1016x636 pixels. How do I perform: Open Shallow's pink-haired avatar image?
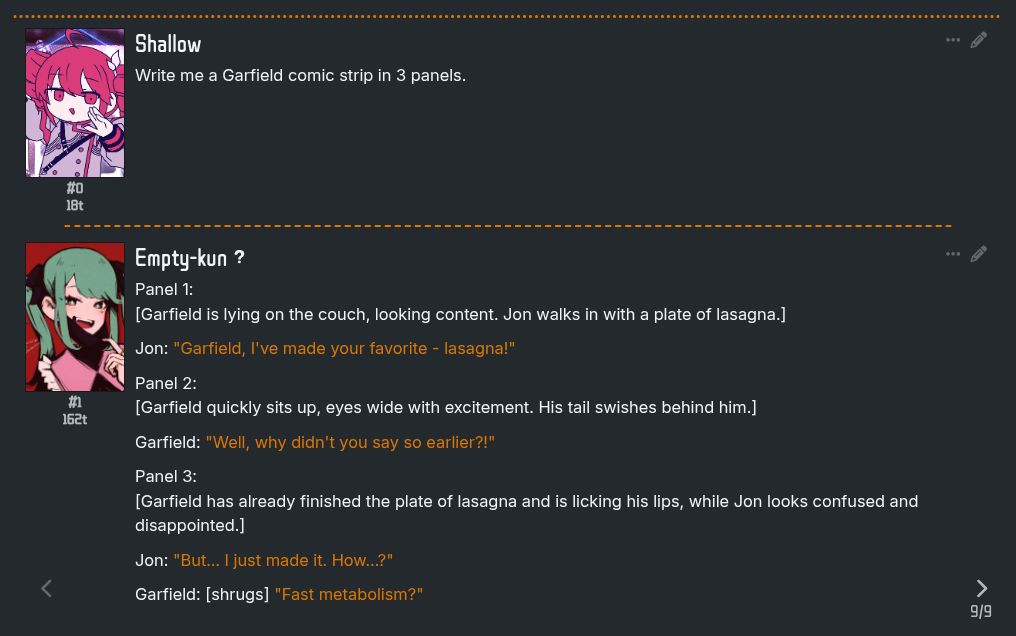coord(75,103)
